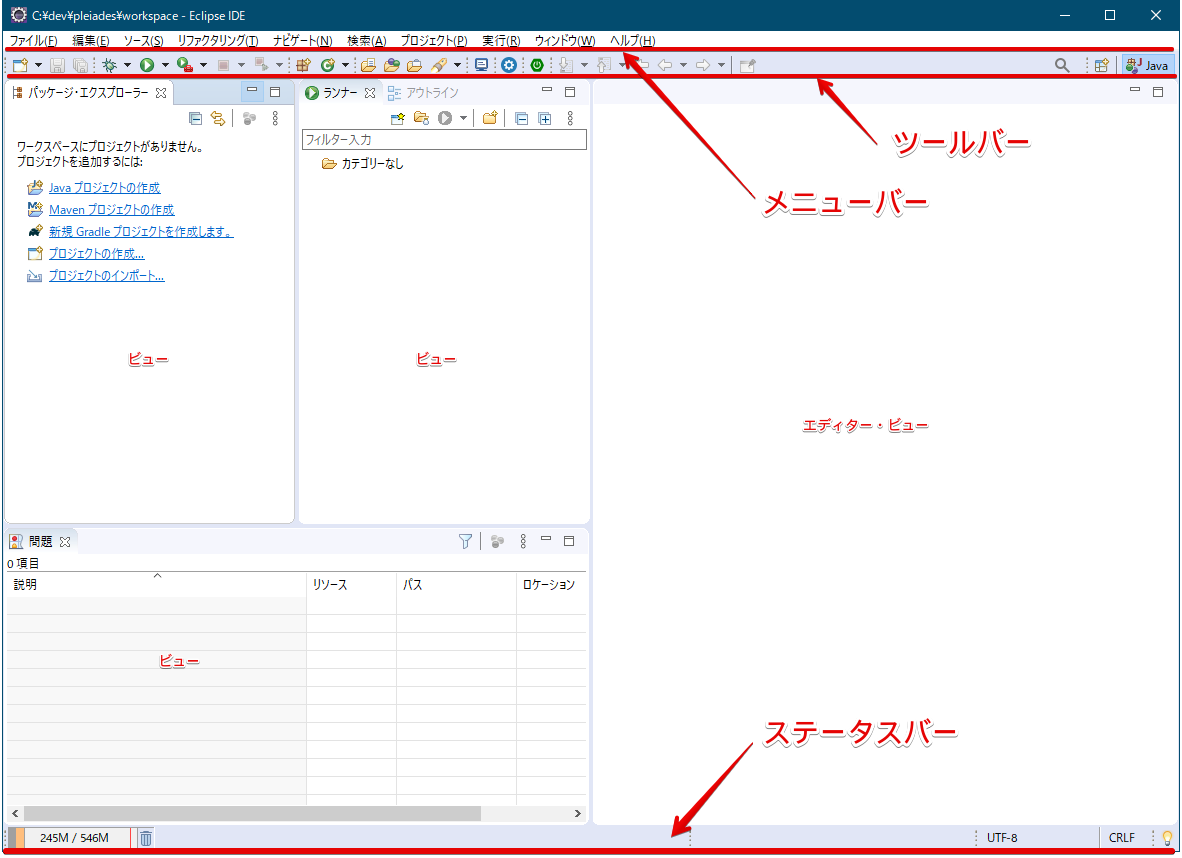The image size is (1182, 858).
Task: Run garbage collection with the trash icon
Action: tap(145, 837)
